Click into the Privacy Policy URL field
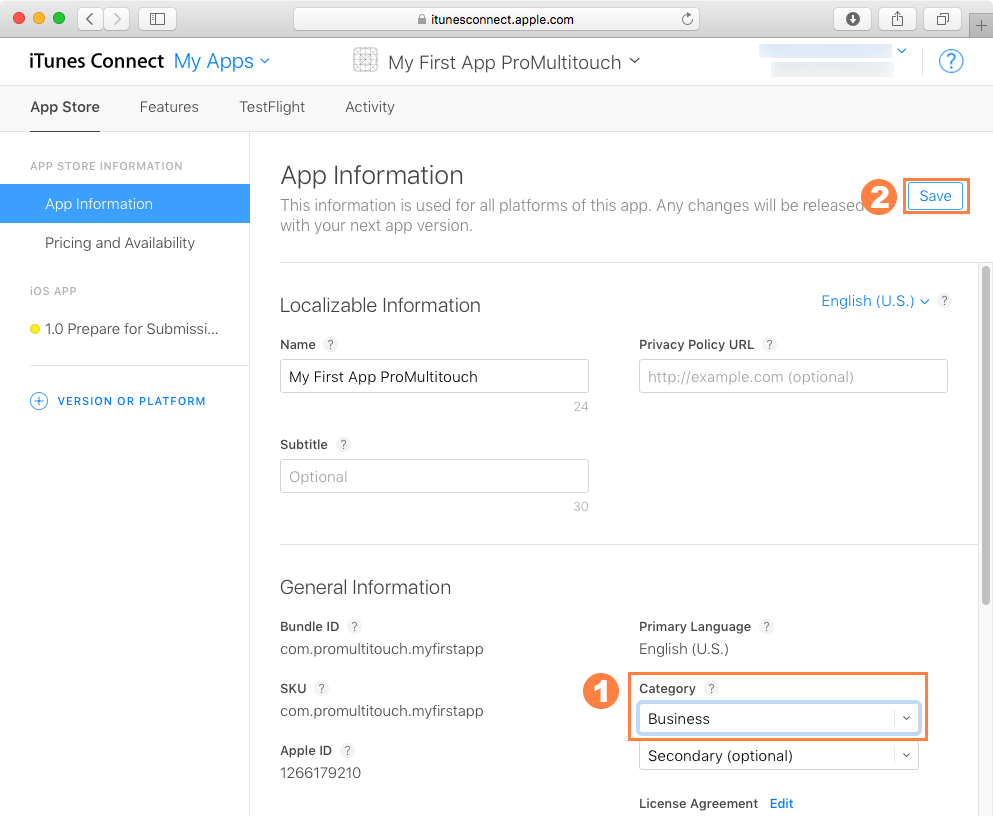This screenshot has height=820, width=993. coord(793,376)
